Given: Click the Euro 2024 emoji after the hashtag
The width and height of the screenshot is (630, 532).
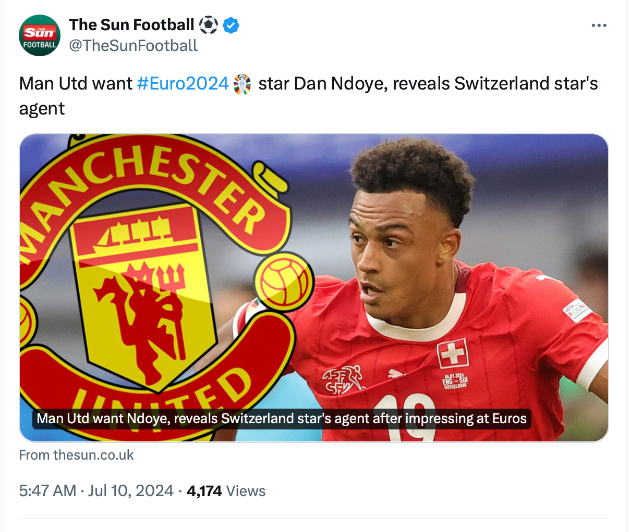Looking at the screenshot, I should pos(243,84).
